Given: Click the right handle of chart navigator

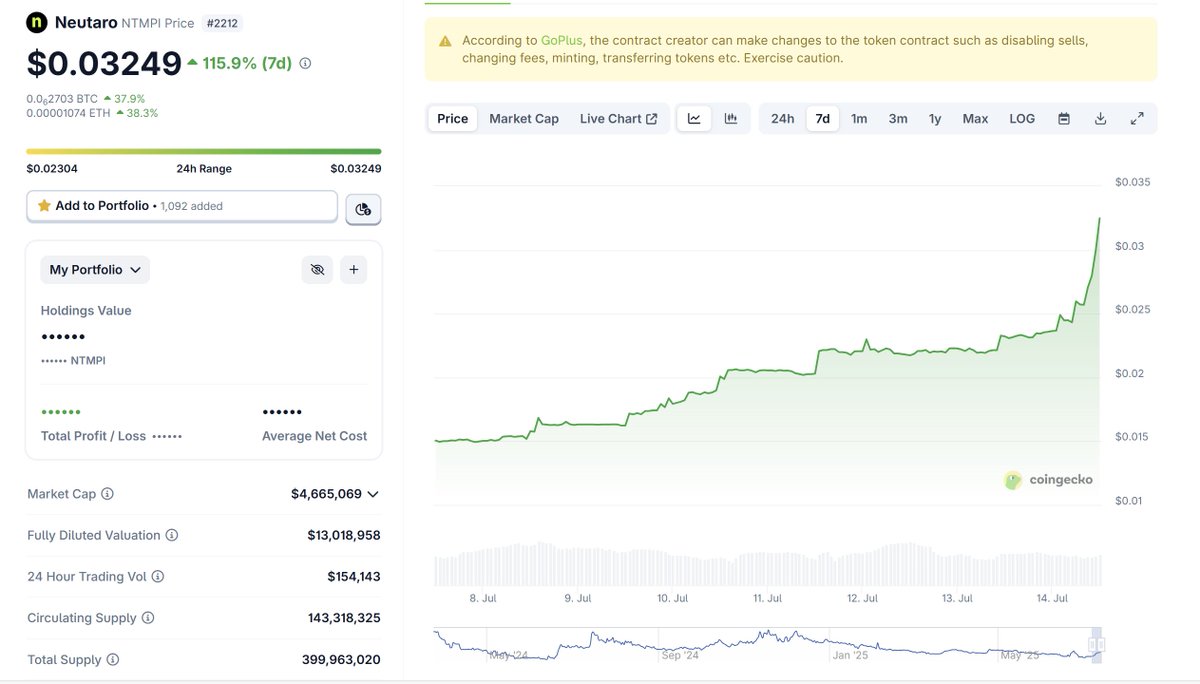Looking at the screenshot, I should tap(1099, 644).
